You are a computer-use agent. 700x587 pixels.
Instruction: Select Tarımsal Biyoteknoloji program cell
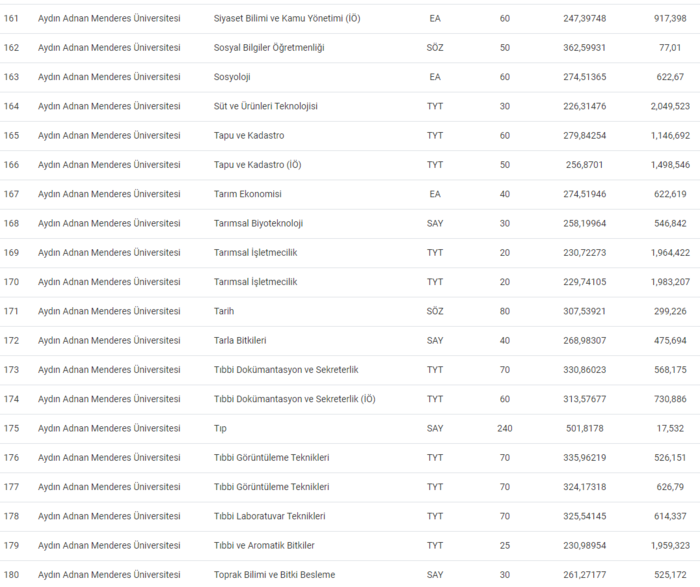coord(258,223)
